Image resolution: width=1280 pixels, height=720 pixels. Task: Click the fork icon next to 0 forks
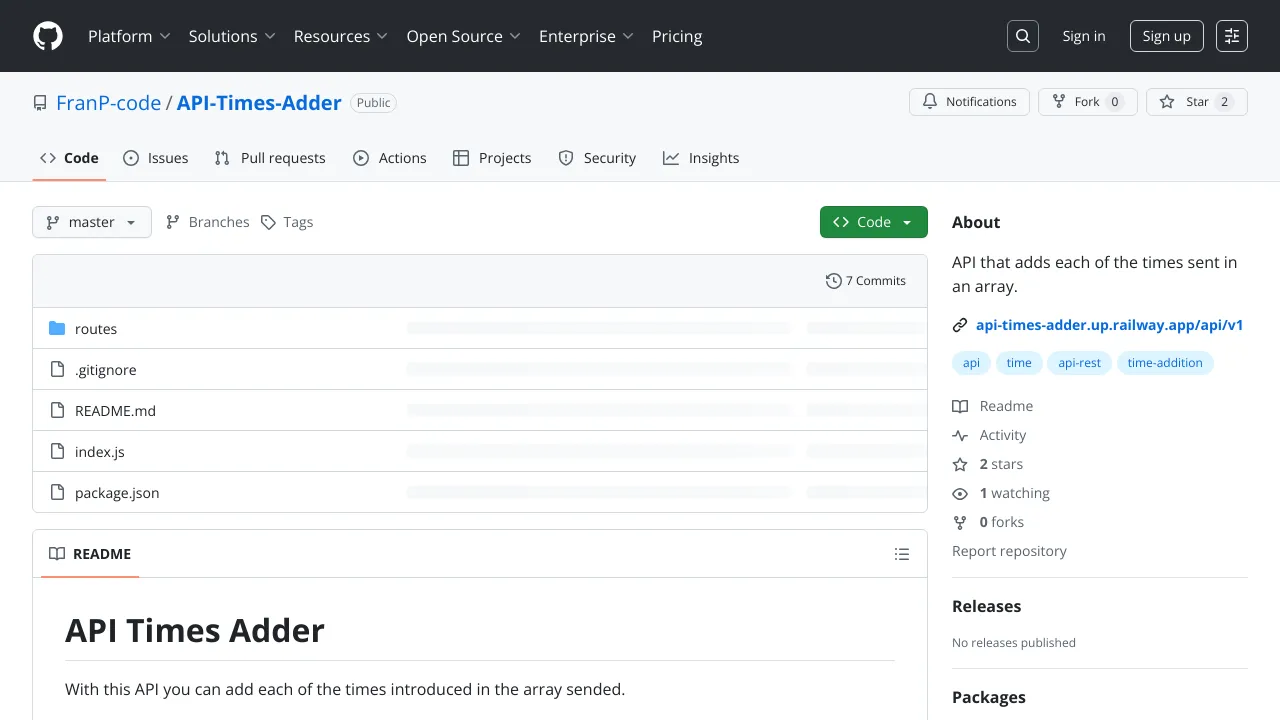click(x=960, y=522)
